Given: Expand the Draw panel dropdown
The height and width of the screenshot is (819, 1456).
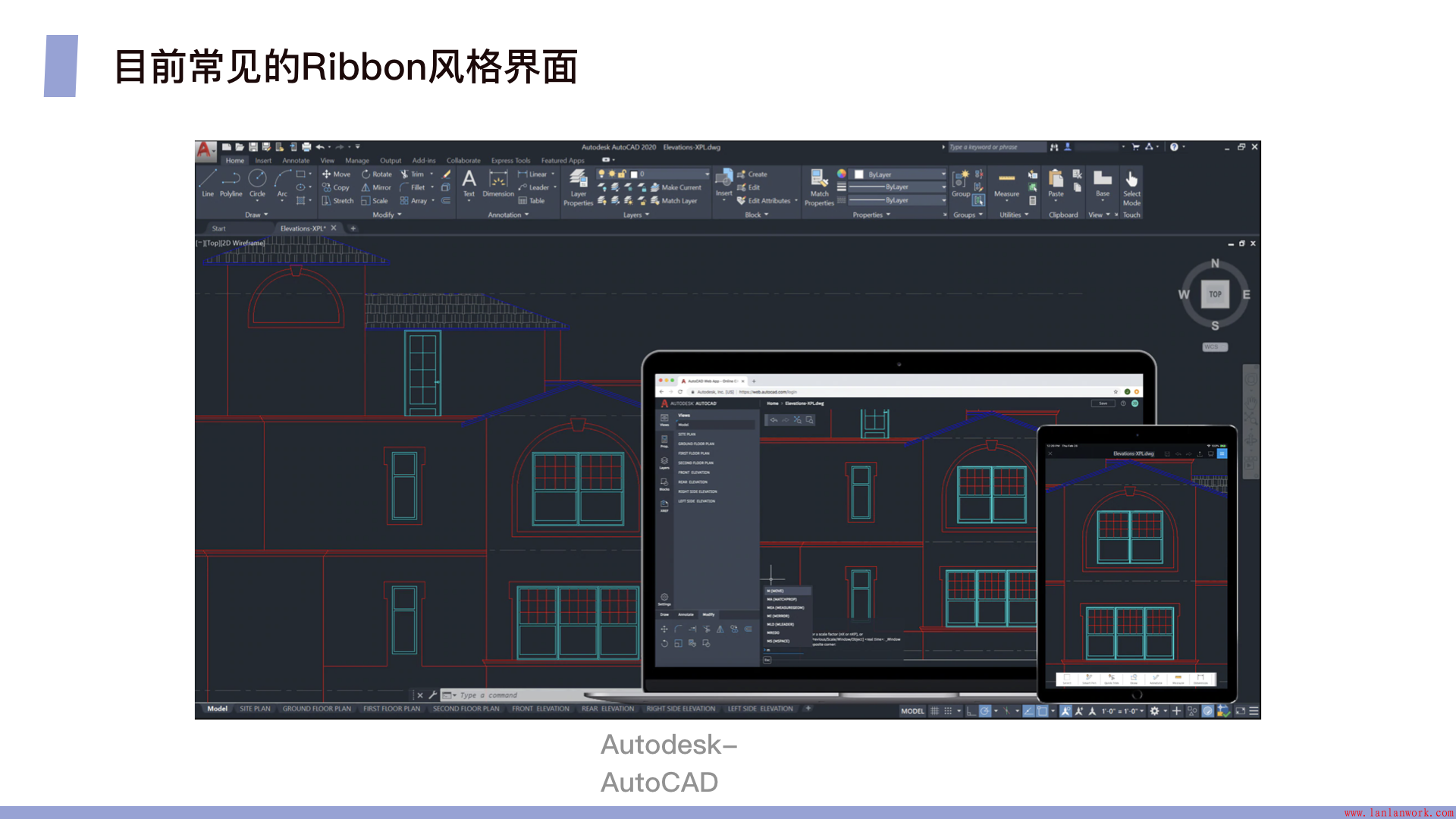Looking at the screenshot, I should click(256, 215).
